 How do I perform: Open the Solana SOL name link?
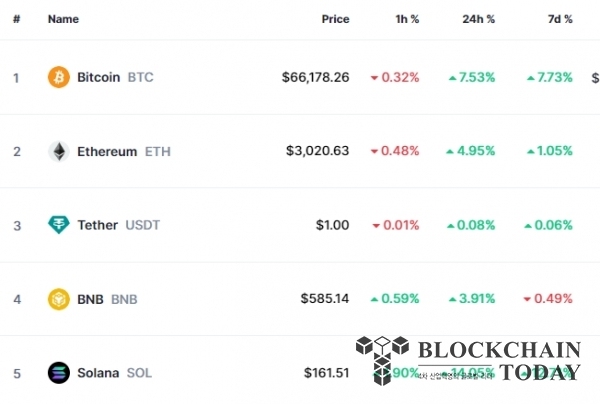(x=114, y=373)
